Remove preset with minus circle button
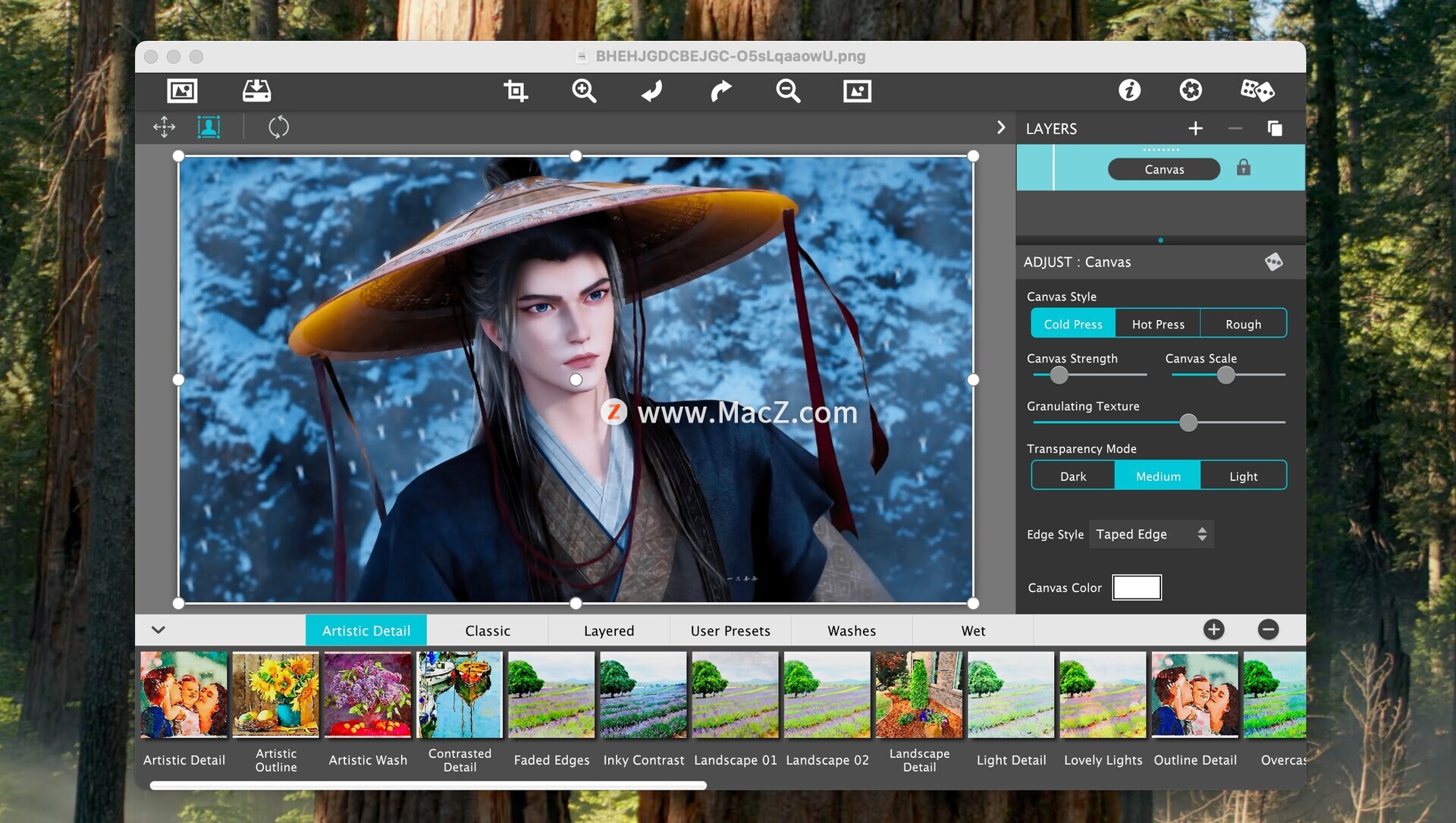The height and width of the screenshot is (823, 1456). (1268, 630)
